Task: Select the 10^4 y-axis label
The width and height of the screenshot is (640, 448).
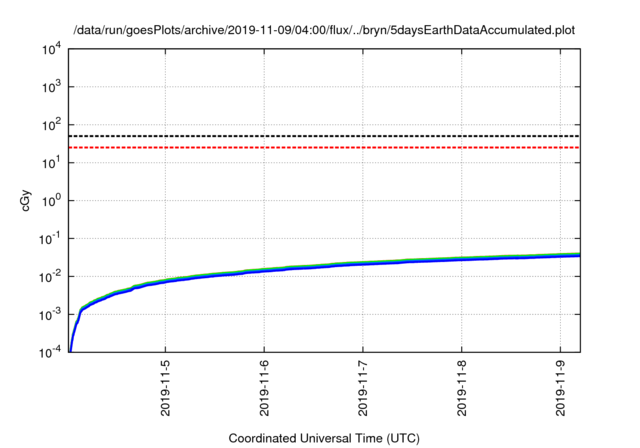Action: [x=52, y=50]
